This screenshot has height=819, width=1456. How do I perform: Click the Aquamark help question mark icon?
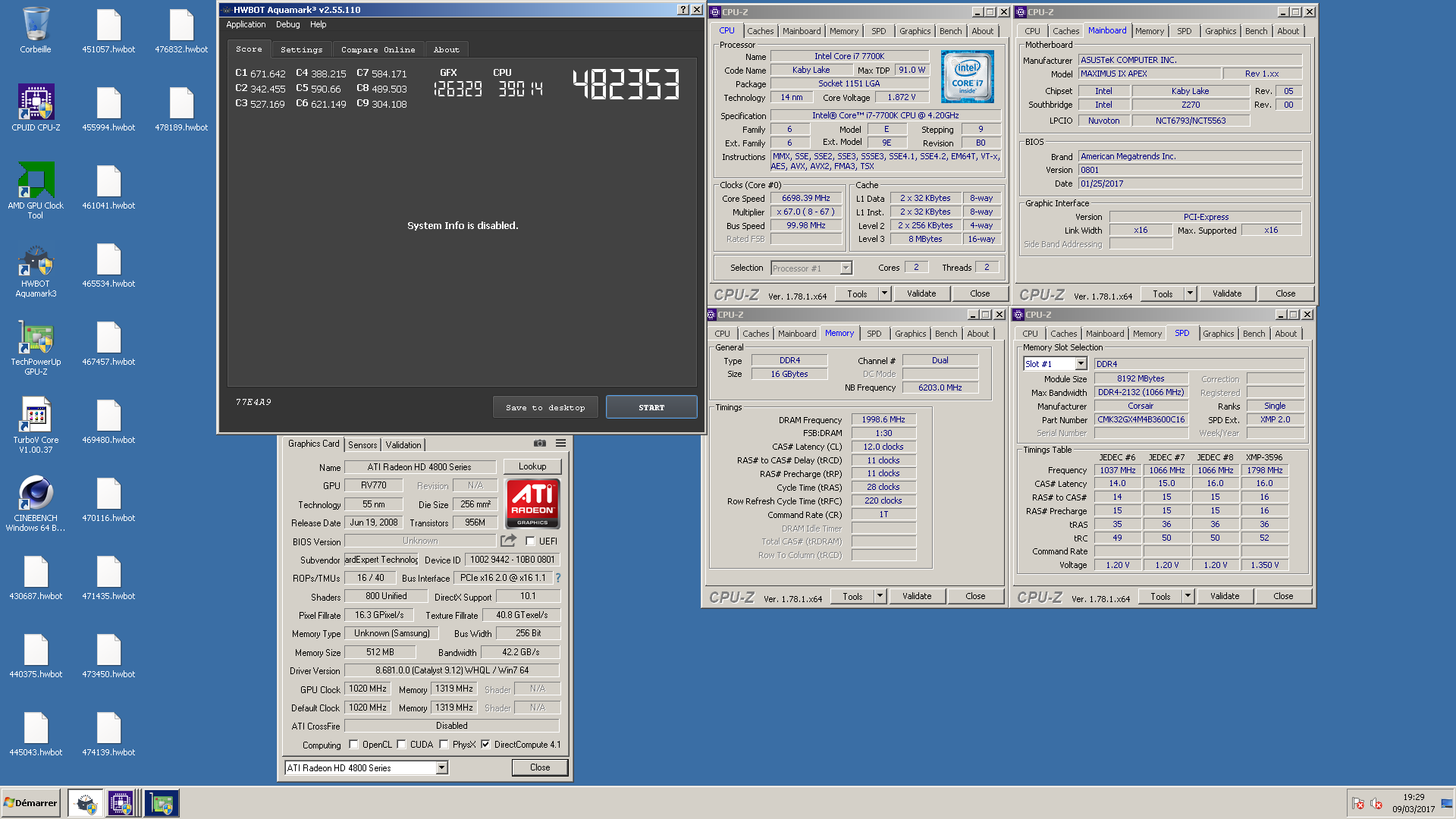tap(682, 10)
